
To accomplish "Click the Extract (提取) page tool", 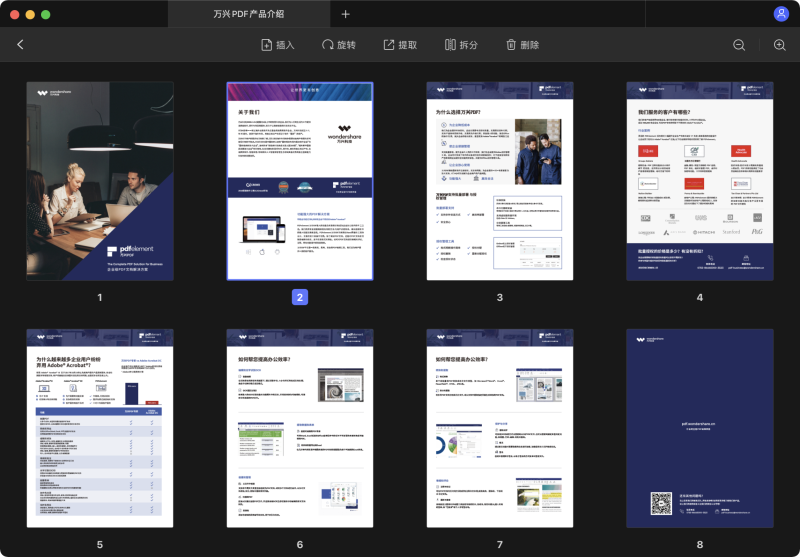I will click(x=399, y=45).
